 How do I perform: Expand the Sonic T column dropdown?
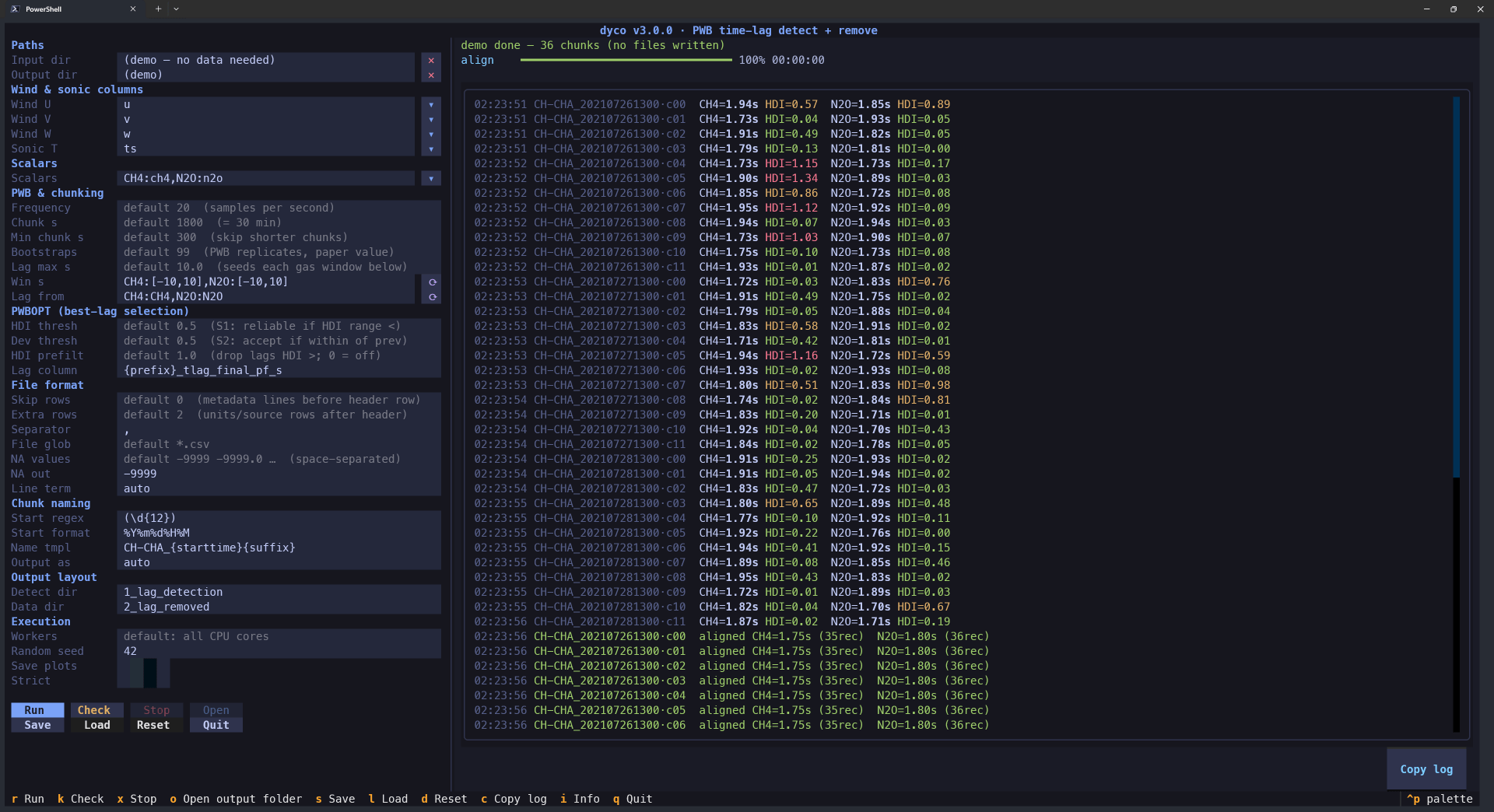click(x=431, y=149)
